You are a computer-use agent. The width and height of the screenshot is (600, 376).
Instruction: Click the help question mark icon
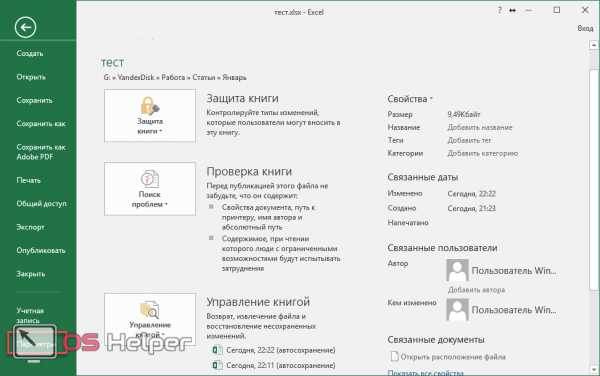(499, 10)
